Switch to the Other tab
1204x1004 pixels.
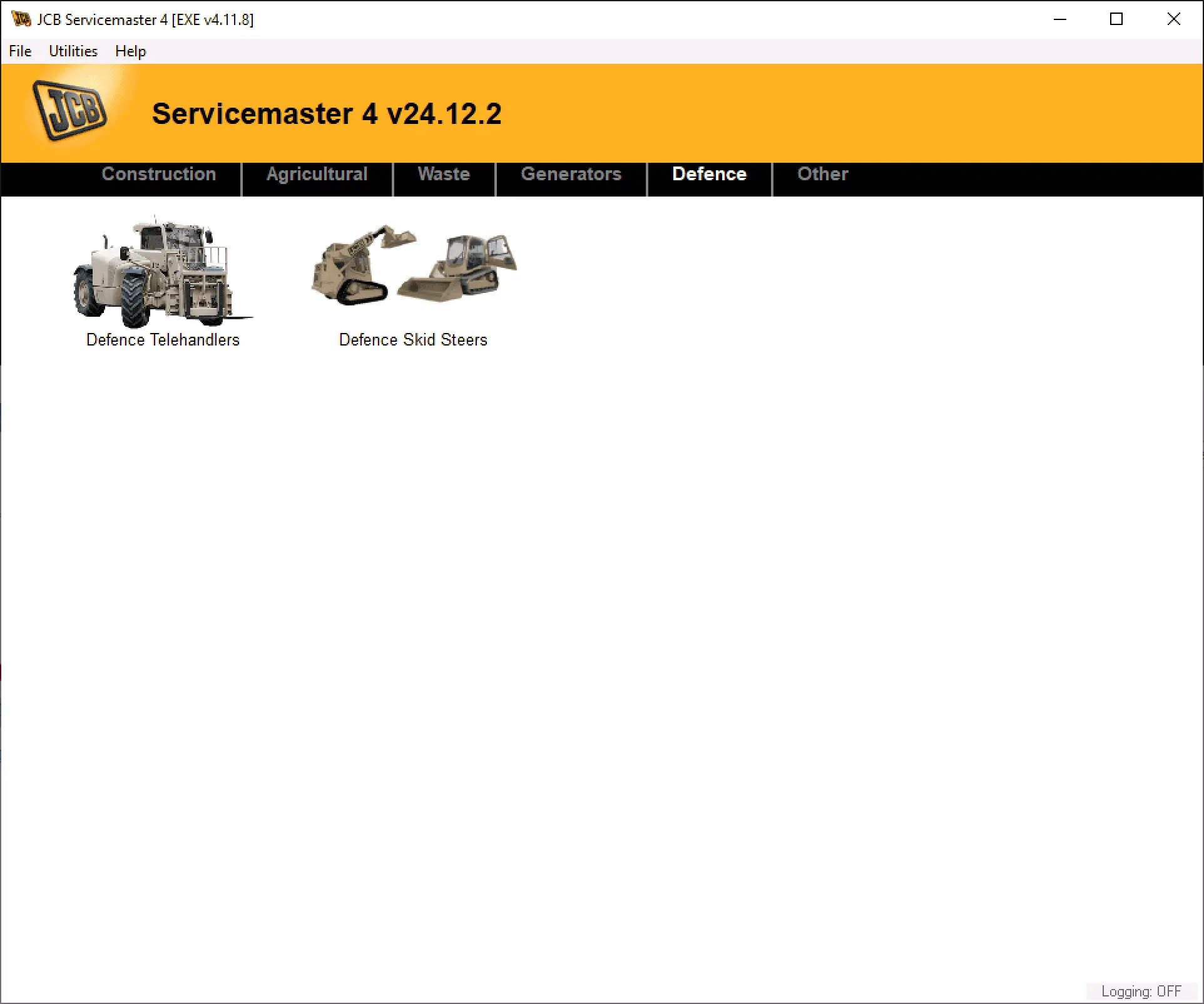click(823, 174)
